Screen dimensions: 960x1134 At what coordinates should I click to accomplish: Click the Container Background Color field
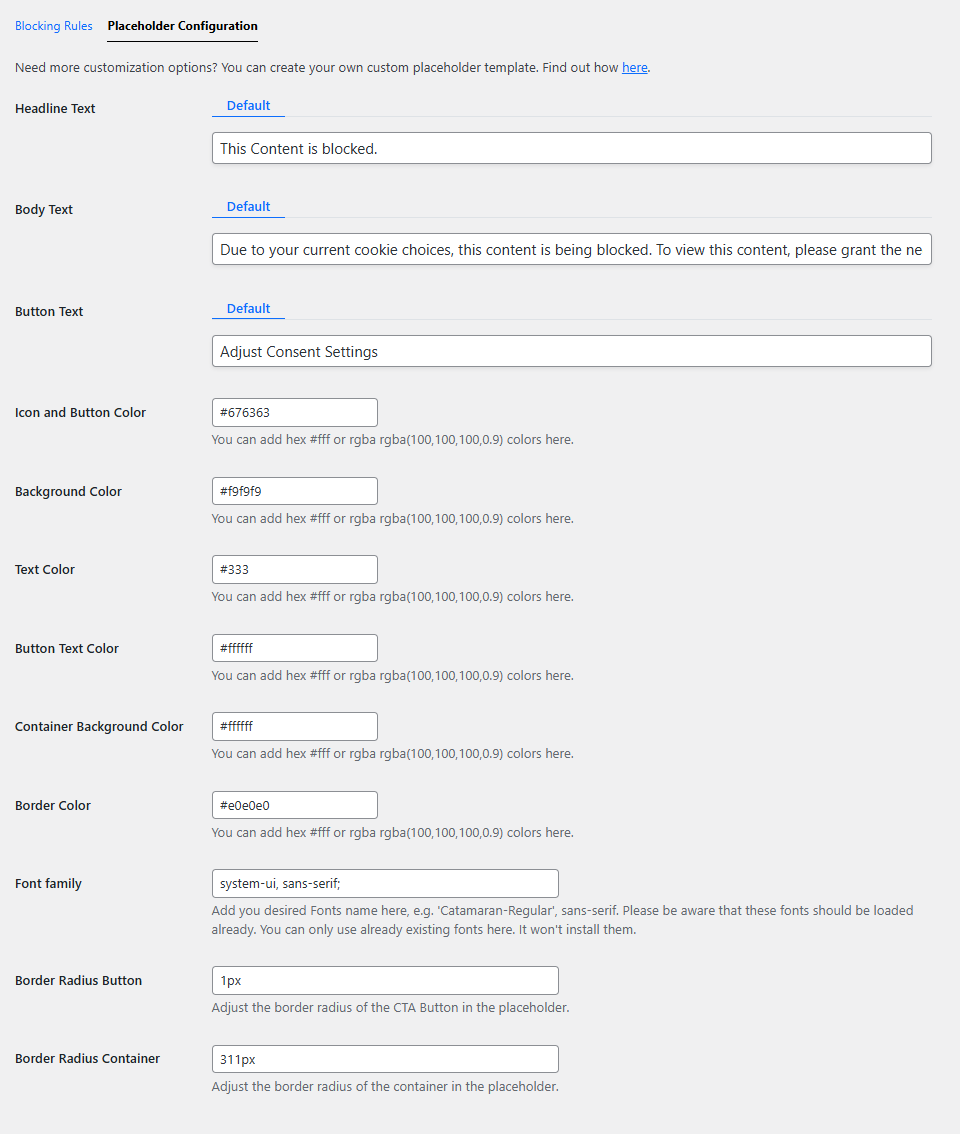(x=294, y=726)
